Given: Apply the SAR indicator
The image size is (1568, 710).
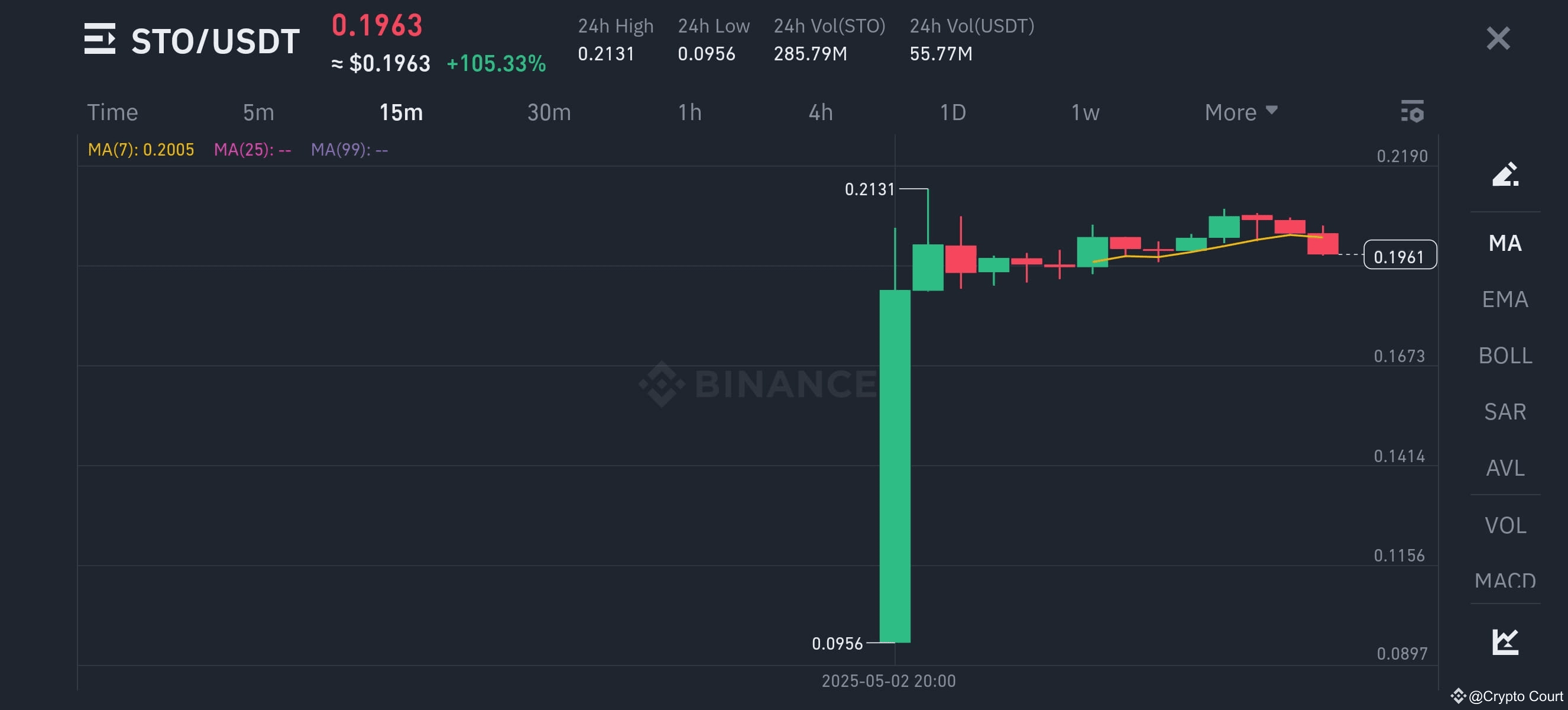Looking at the screenshot, I should [x=1504, y=412].
